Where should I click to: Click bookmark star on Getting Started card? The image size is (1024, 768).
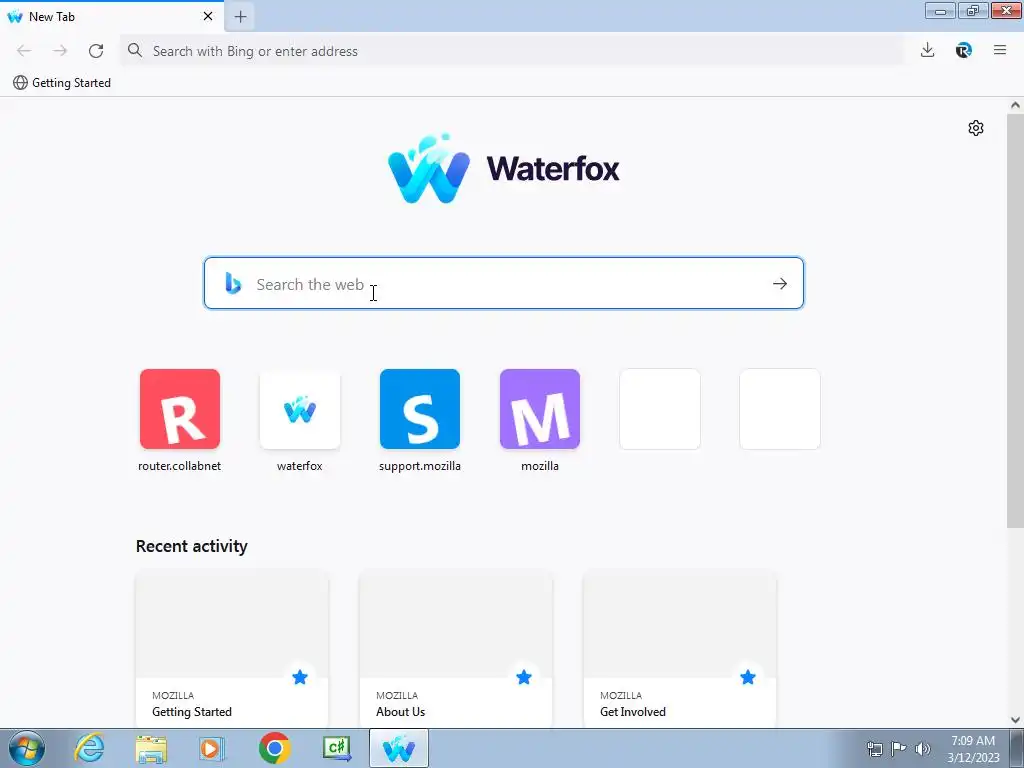300,677
